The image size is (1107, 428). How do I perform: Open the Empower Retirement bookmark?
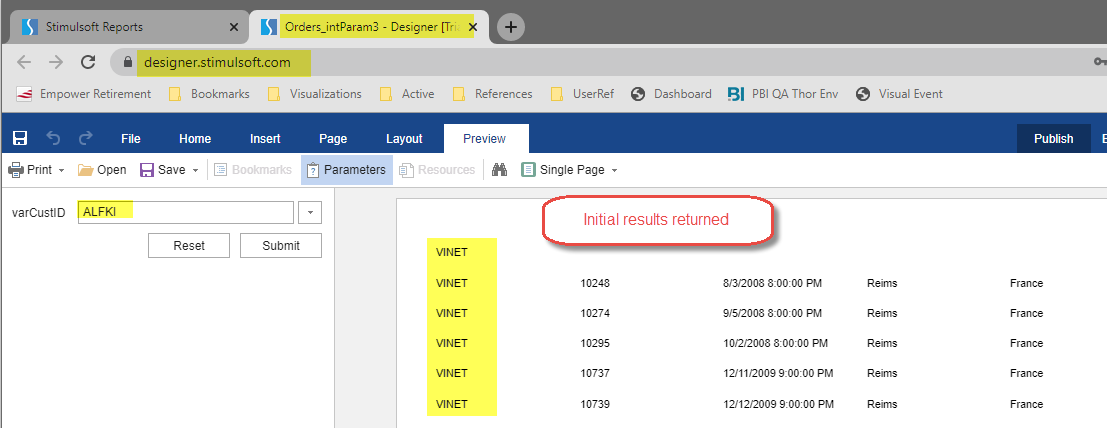pos(85,94)
